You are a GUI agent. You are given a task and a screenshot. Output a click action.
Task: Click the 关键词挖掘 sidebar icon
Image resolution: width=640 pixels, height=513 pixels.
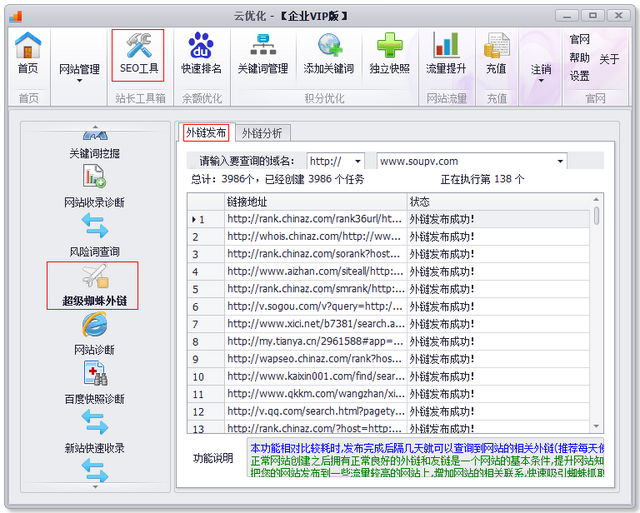[x=95, y=135]
